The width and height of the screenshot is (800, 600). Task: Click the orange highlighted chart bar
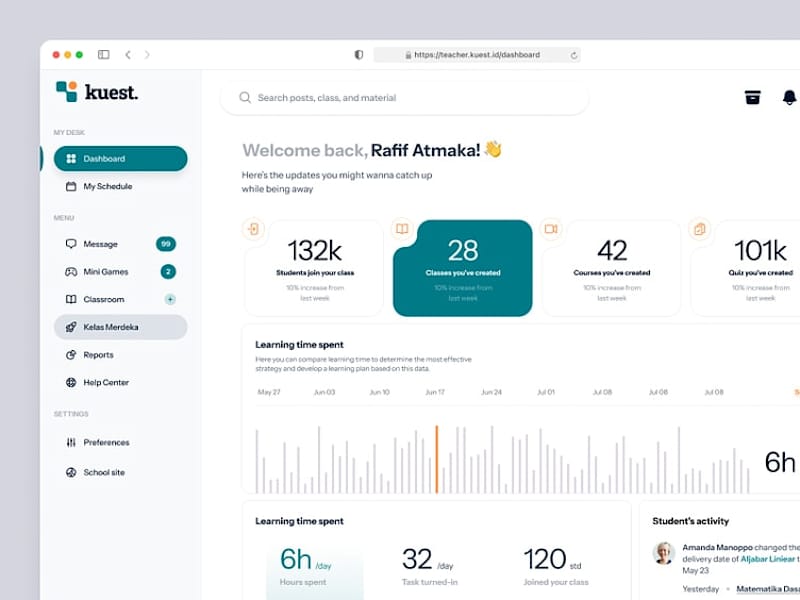[437, 459]
